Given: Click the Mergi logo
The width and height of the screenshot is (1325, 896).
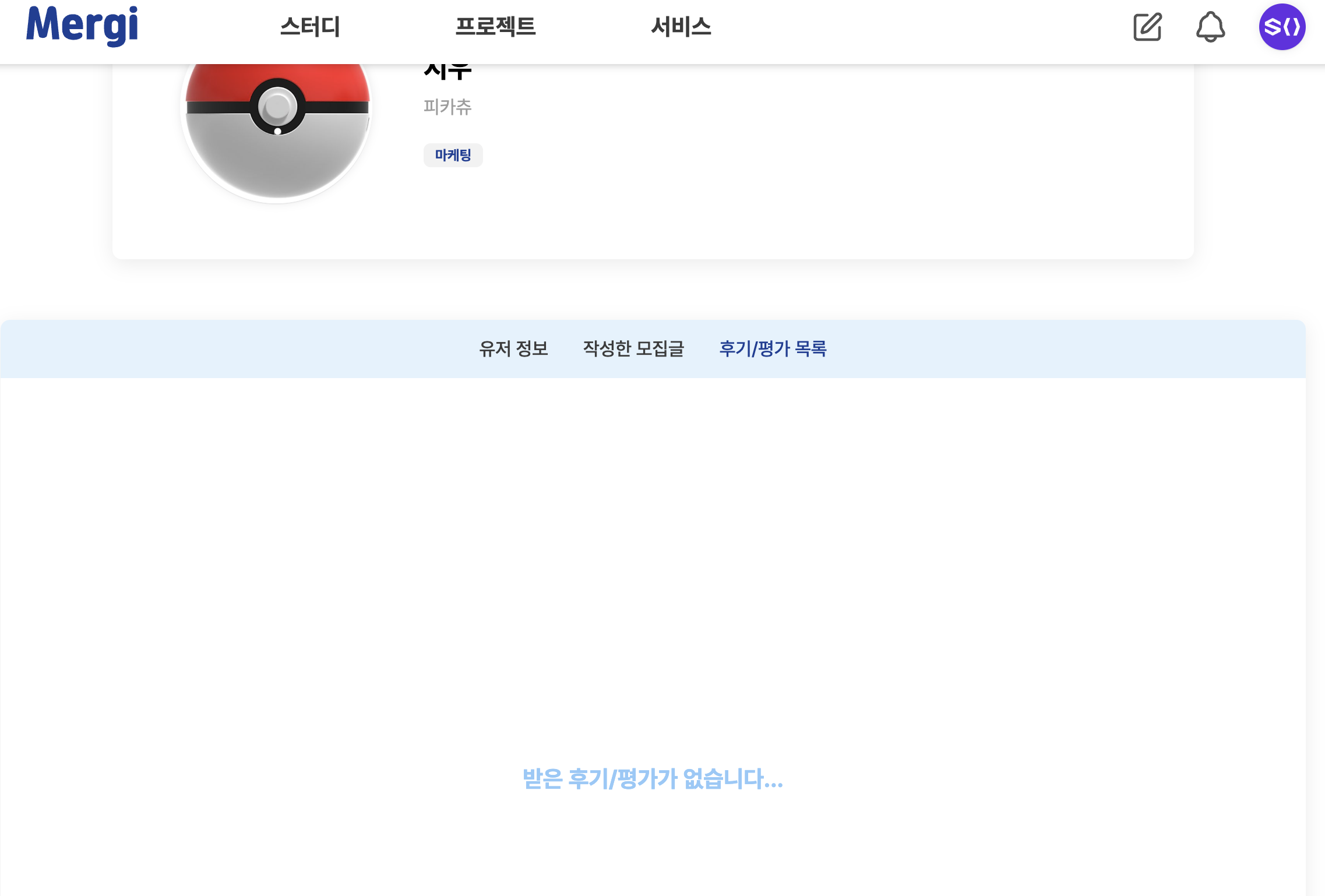Looking at the screenshot, I should point(82,26).
